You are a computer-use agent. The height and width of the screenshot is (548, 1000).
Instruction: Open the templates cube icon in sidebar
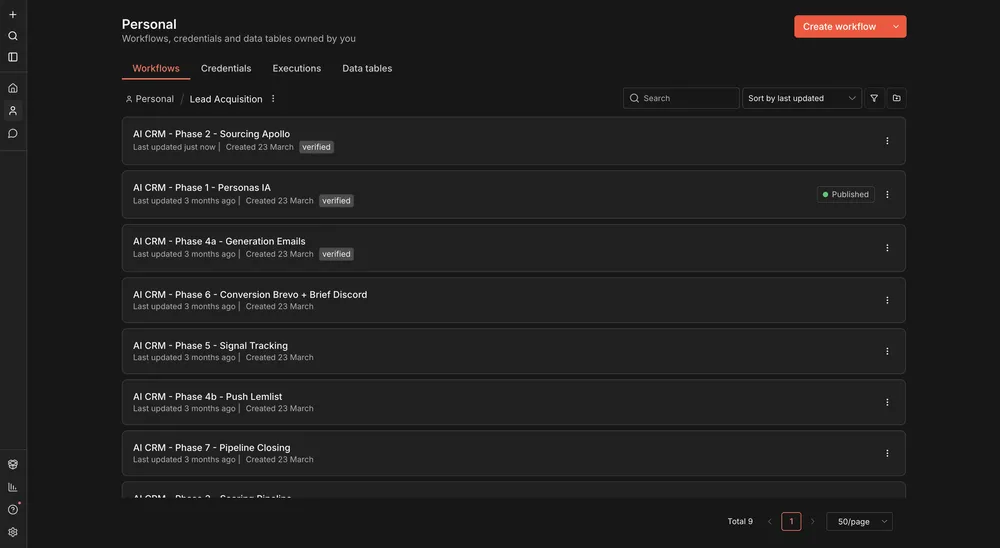(13, 464)
